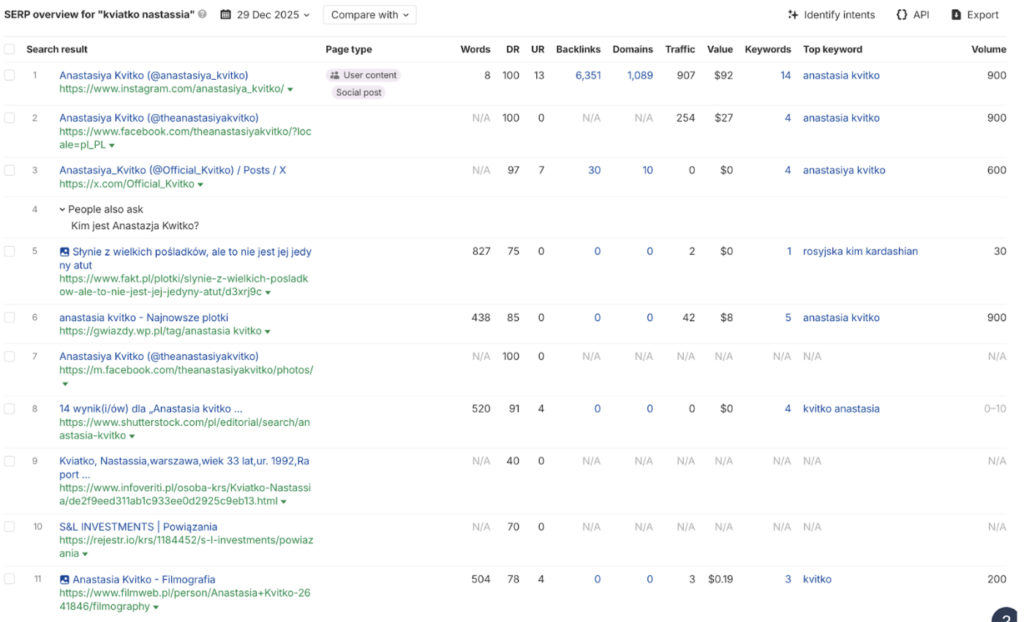Open the "rosyjska kim kardashian" top keyword link
The width and height of the screenshot is (1024, 622).
point(859,252)
